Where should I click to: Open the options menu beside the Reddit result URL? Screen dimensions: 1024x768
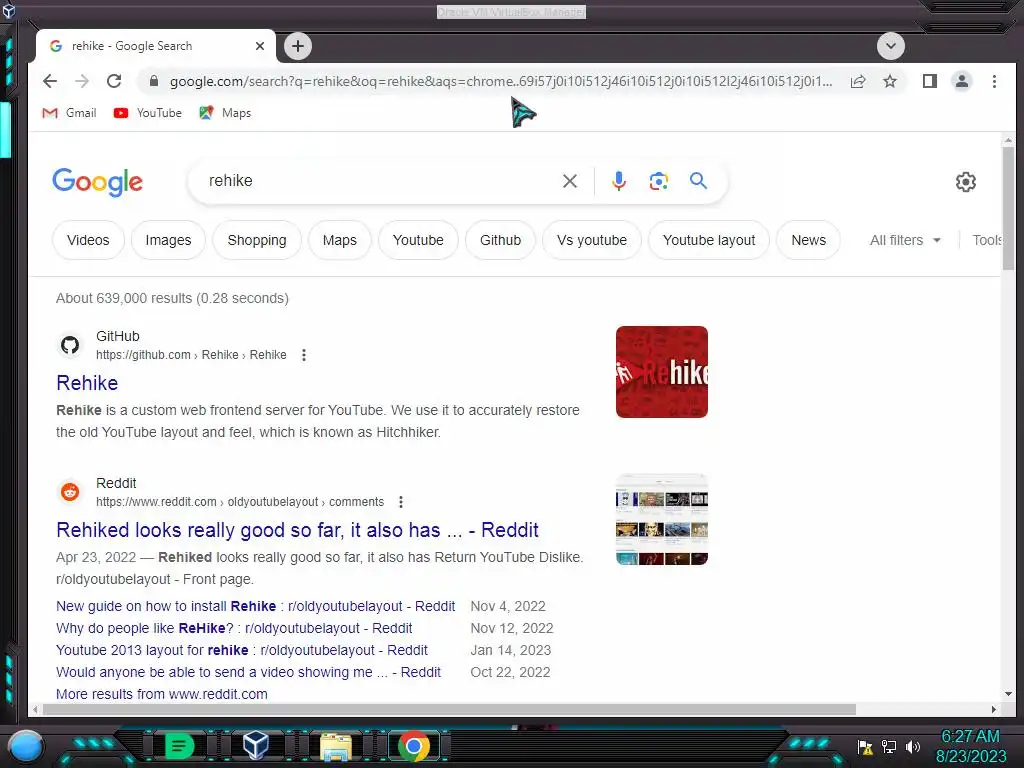coord(401,502)
